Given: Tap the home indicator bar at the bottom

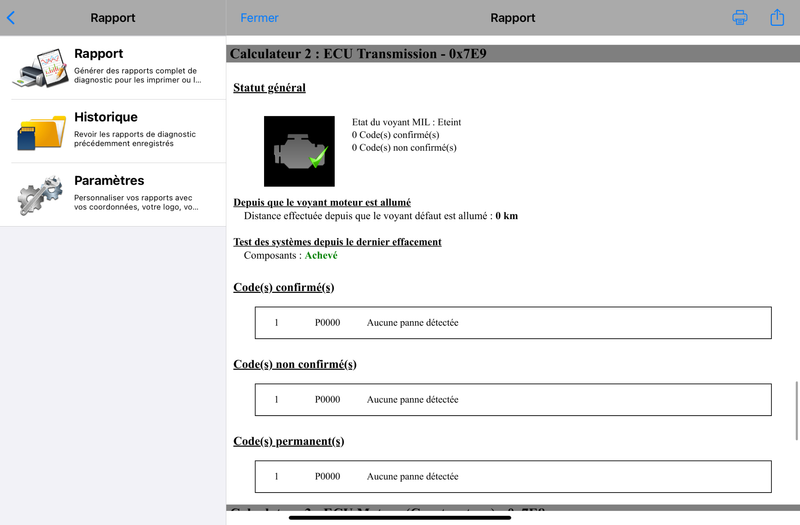Looking at the screenshot, I should click(x=399, y=518).
